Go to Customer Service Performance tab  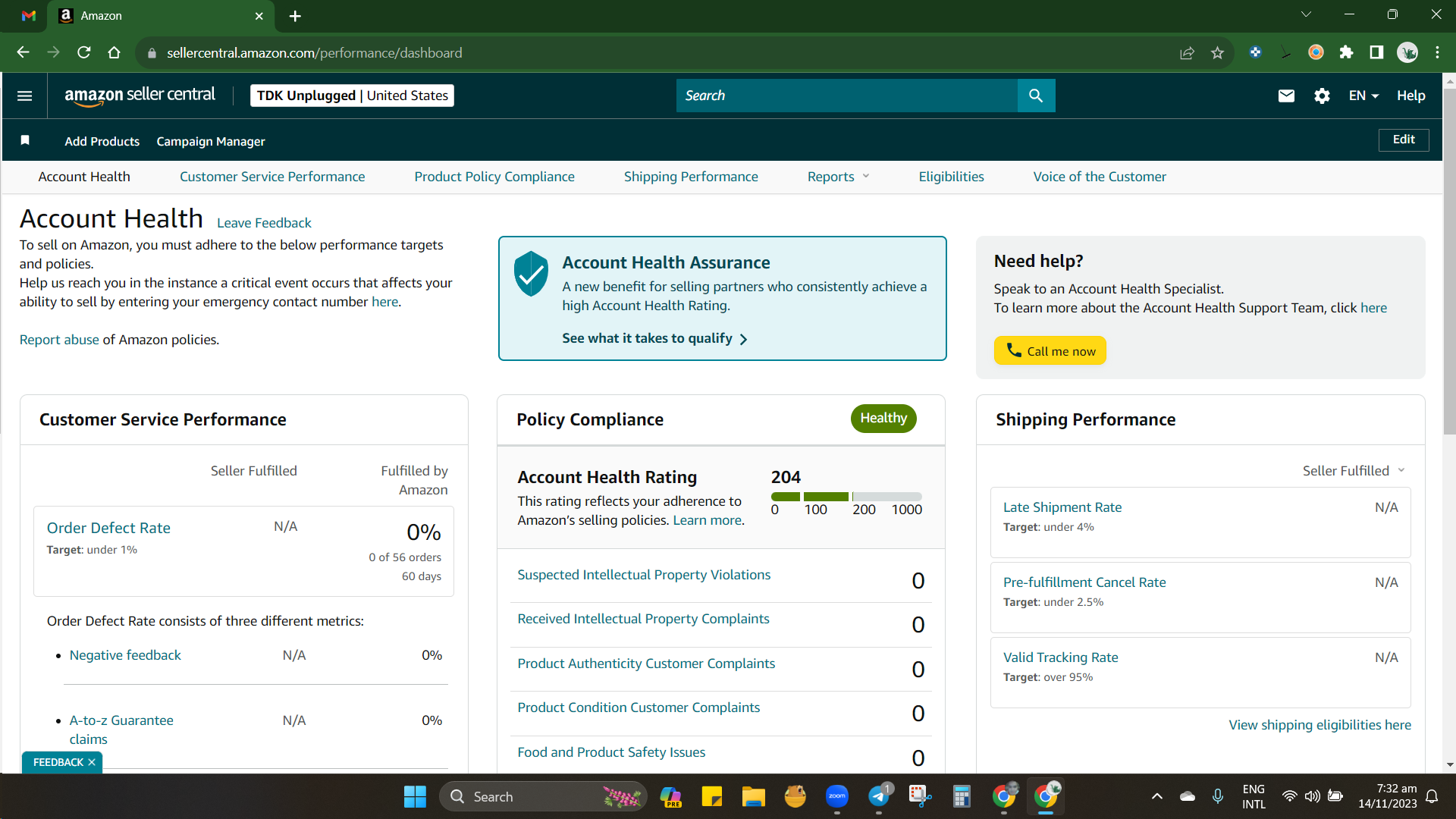point(272,177)
